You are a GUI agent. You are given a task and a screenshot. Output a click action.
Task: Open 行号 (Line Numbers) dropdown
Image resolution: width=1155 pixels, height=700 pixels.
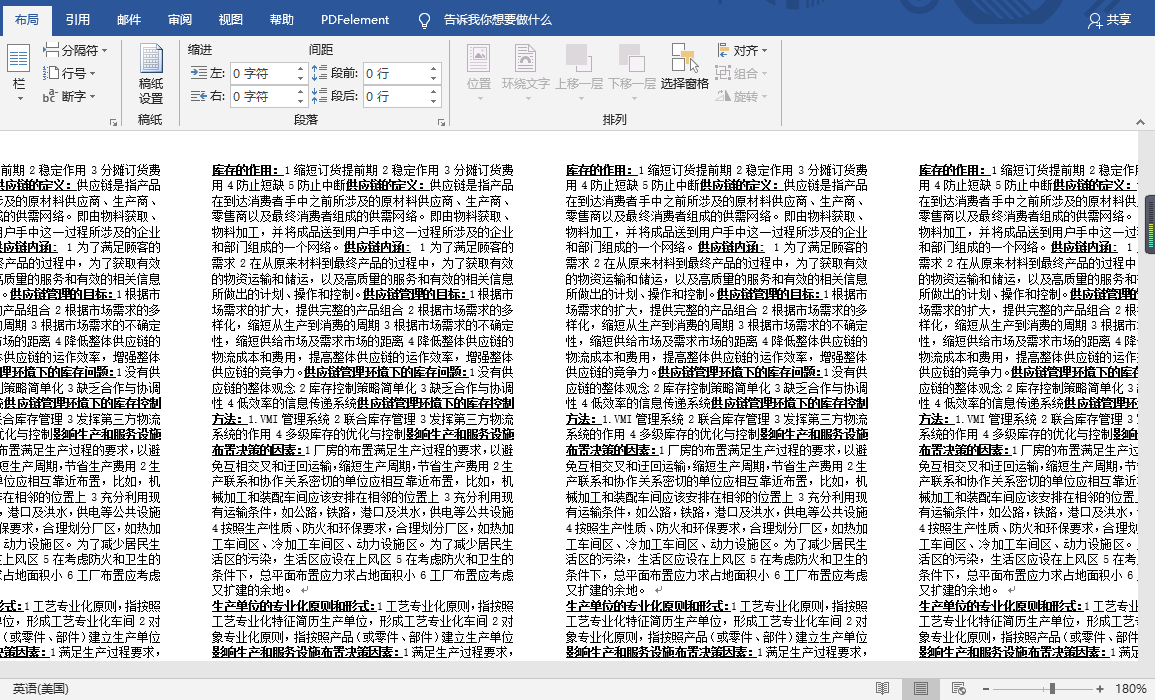click(69, 73)
